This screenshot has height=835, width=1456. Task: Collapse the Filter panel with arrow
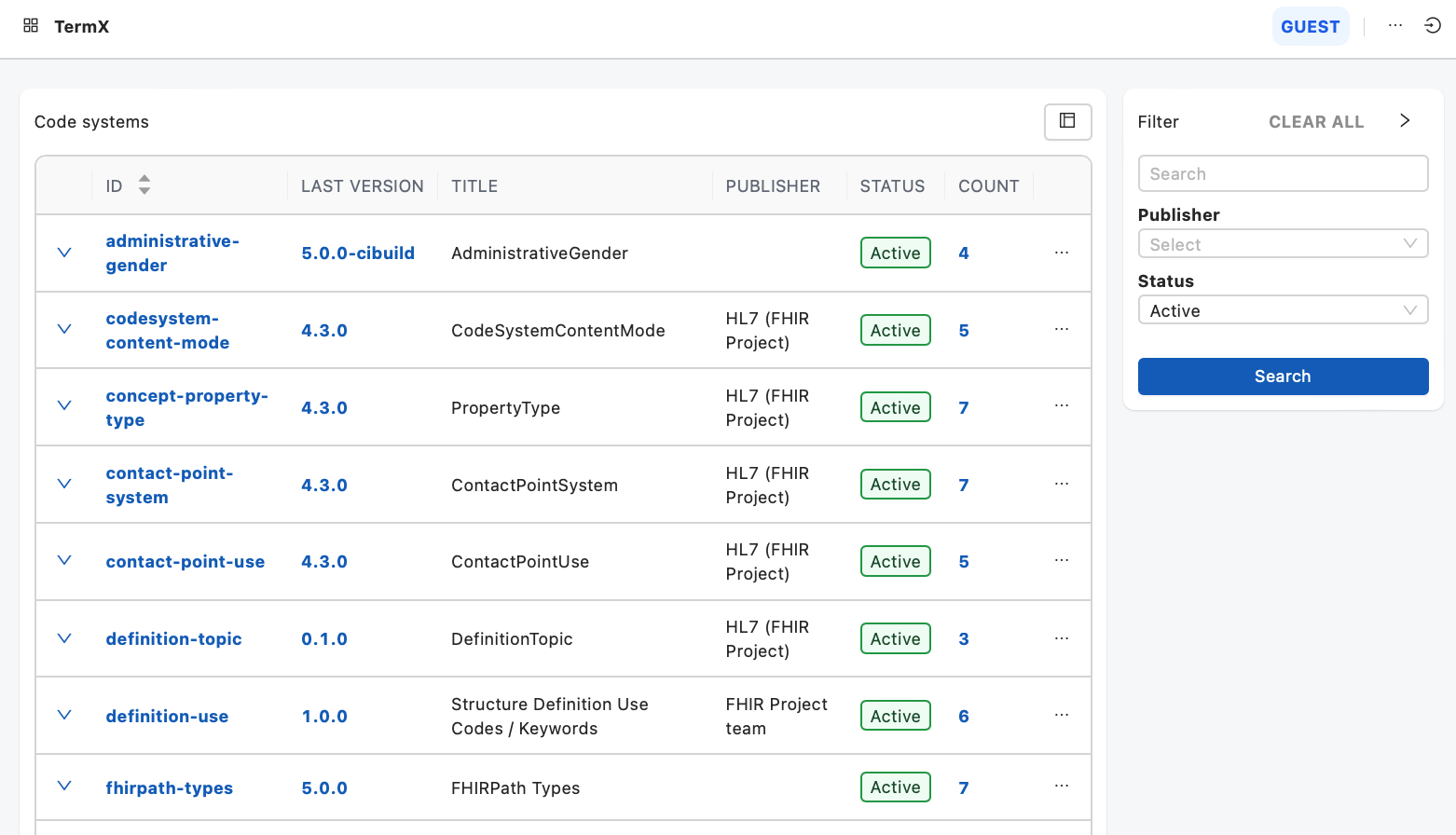[1405, 121]
